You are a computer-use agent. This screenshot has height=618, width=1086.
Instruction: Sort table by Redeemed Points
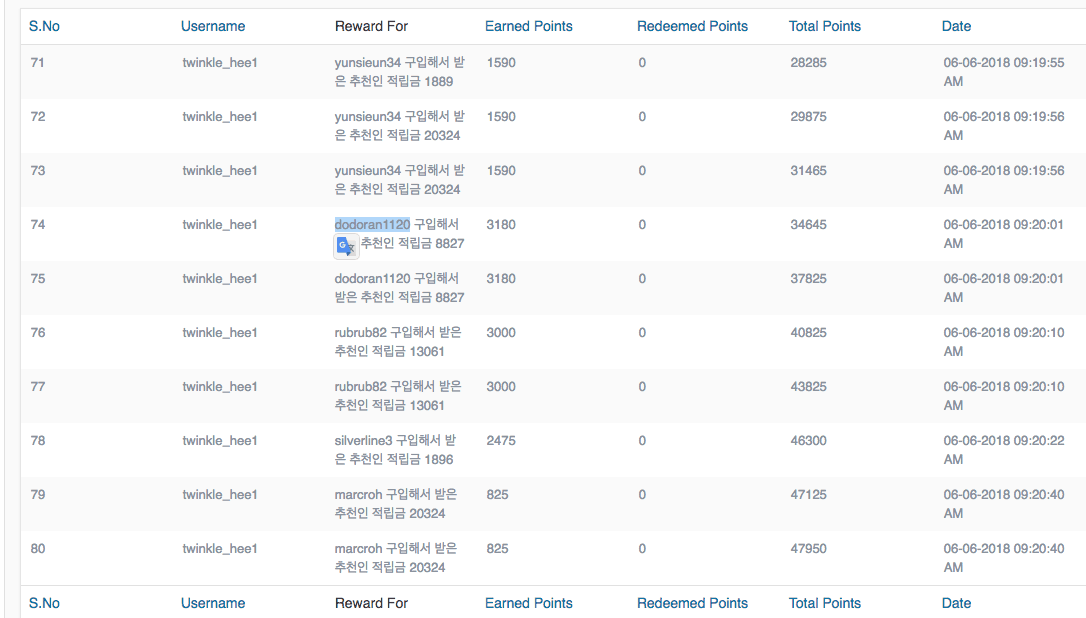click(x=692, y=26)
